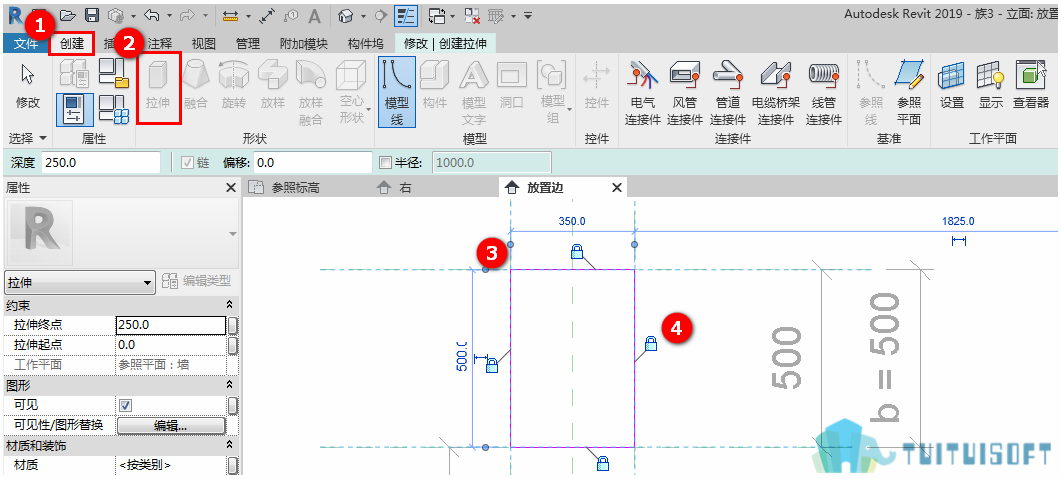The height and width of the screenshot is (479, 1061).
Task: Toggle the 可见 visible checkbox
Action: 125,405
